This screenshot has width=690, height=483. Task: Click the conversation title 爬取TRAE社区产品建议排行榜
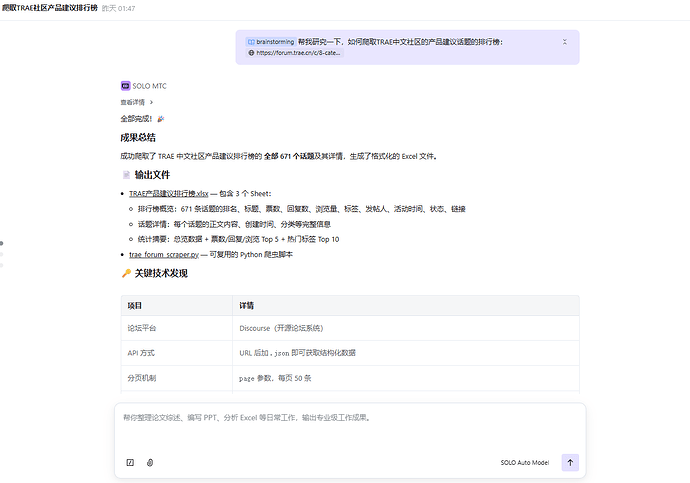click(50, 8)
